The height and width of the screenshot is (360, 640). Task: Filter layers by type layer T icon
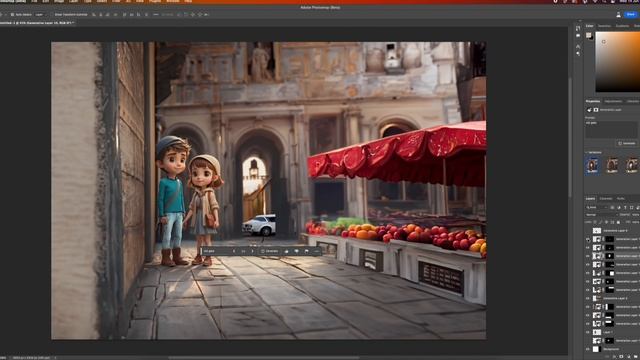[x=625, y=208]
